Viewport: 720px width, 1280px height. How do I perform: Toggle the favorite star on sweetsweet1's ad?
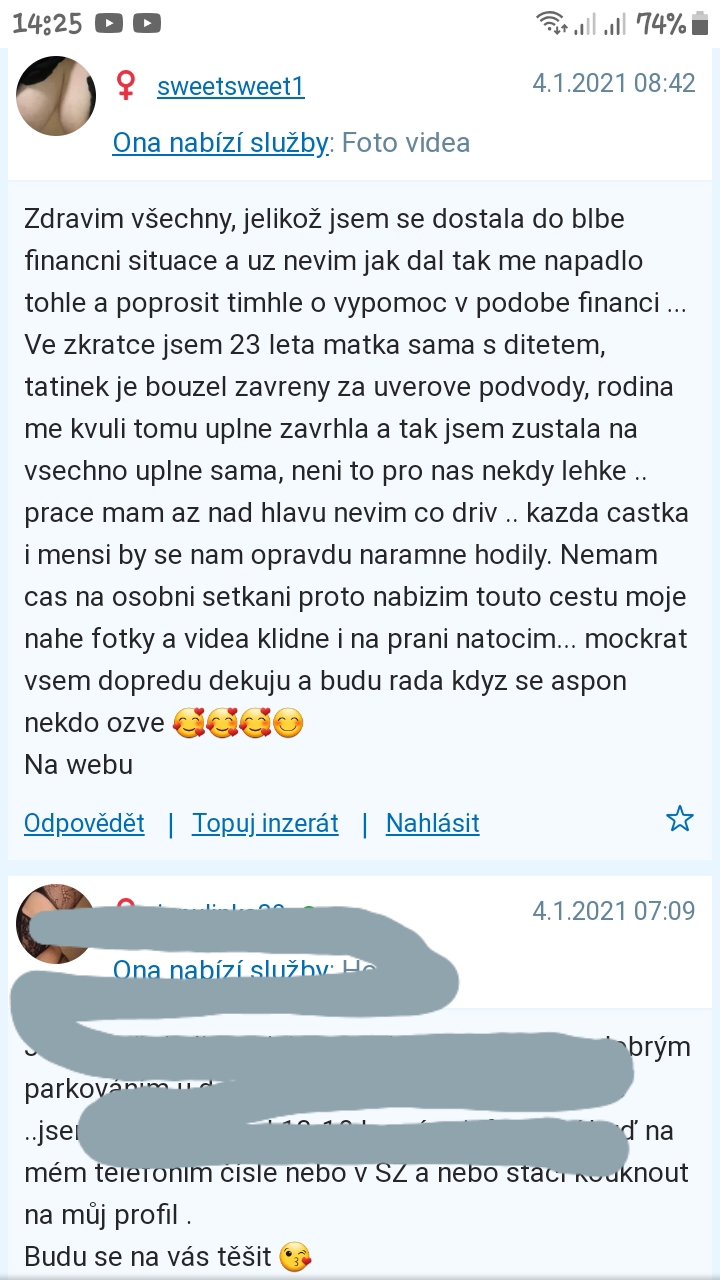click(680, 820)
